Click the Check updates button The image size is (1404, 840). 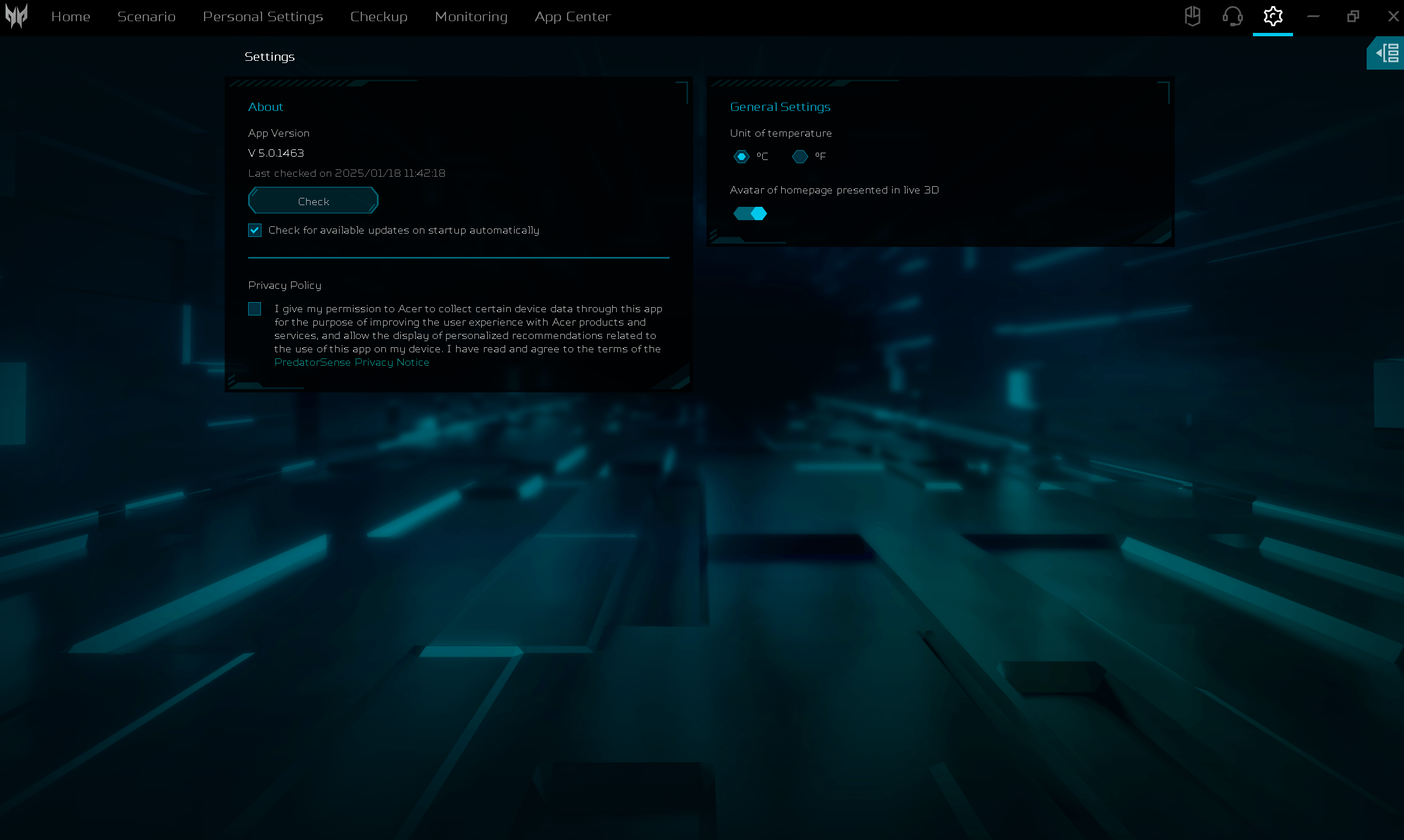313,201
